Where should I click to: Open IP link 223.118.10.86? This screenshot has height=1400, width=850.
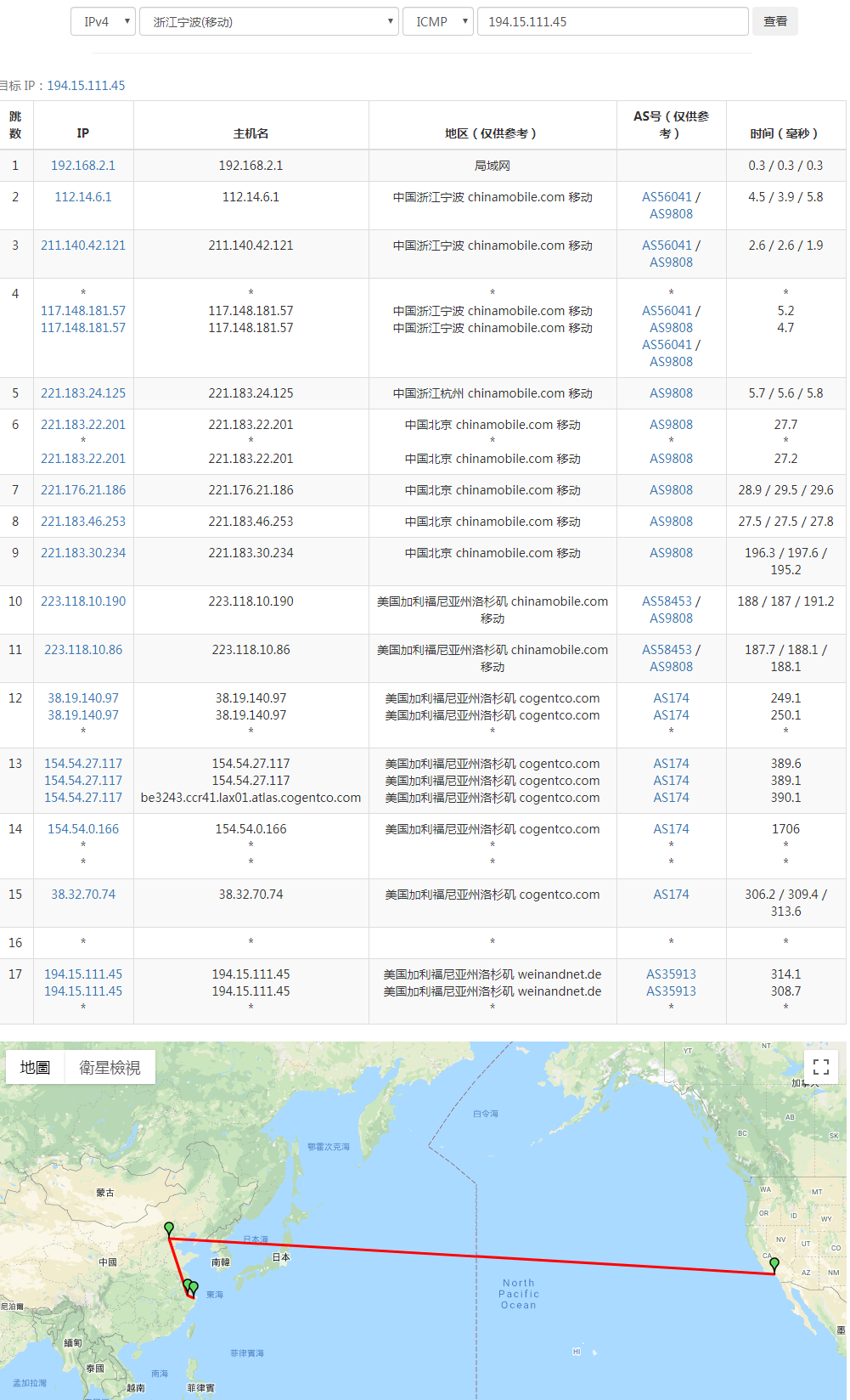point(83,650)
